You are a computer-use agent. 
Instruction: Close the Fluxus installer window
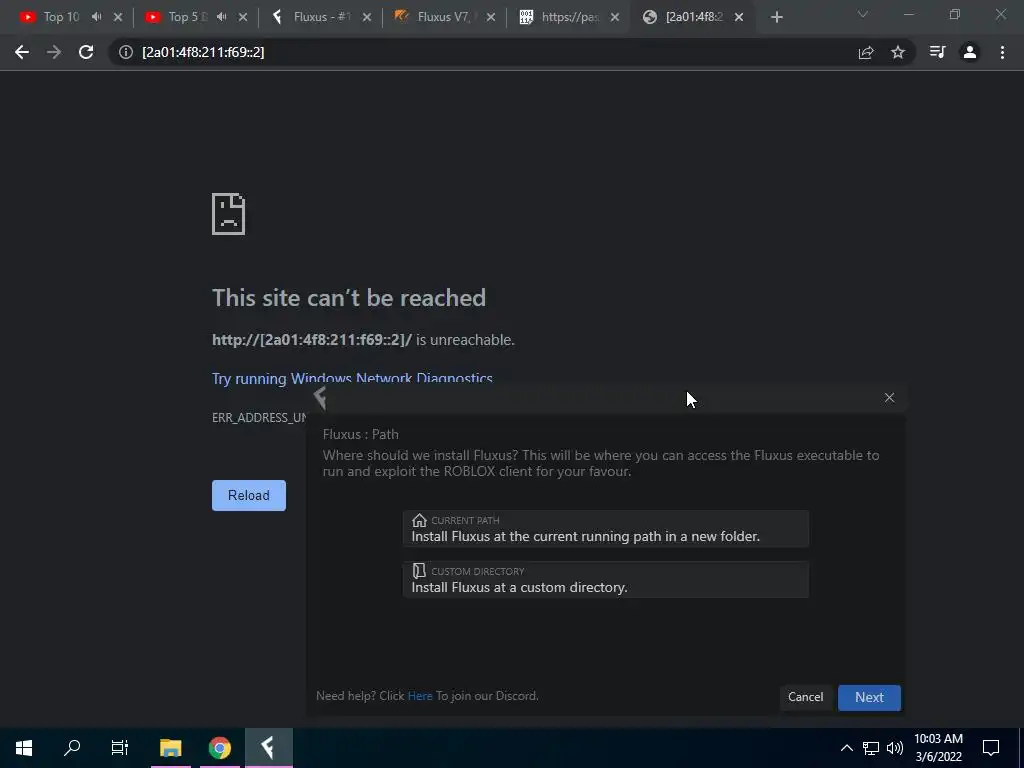point(889,398)
